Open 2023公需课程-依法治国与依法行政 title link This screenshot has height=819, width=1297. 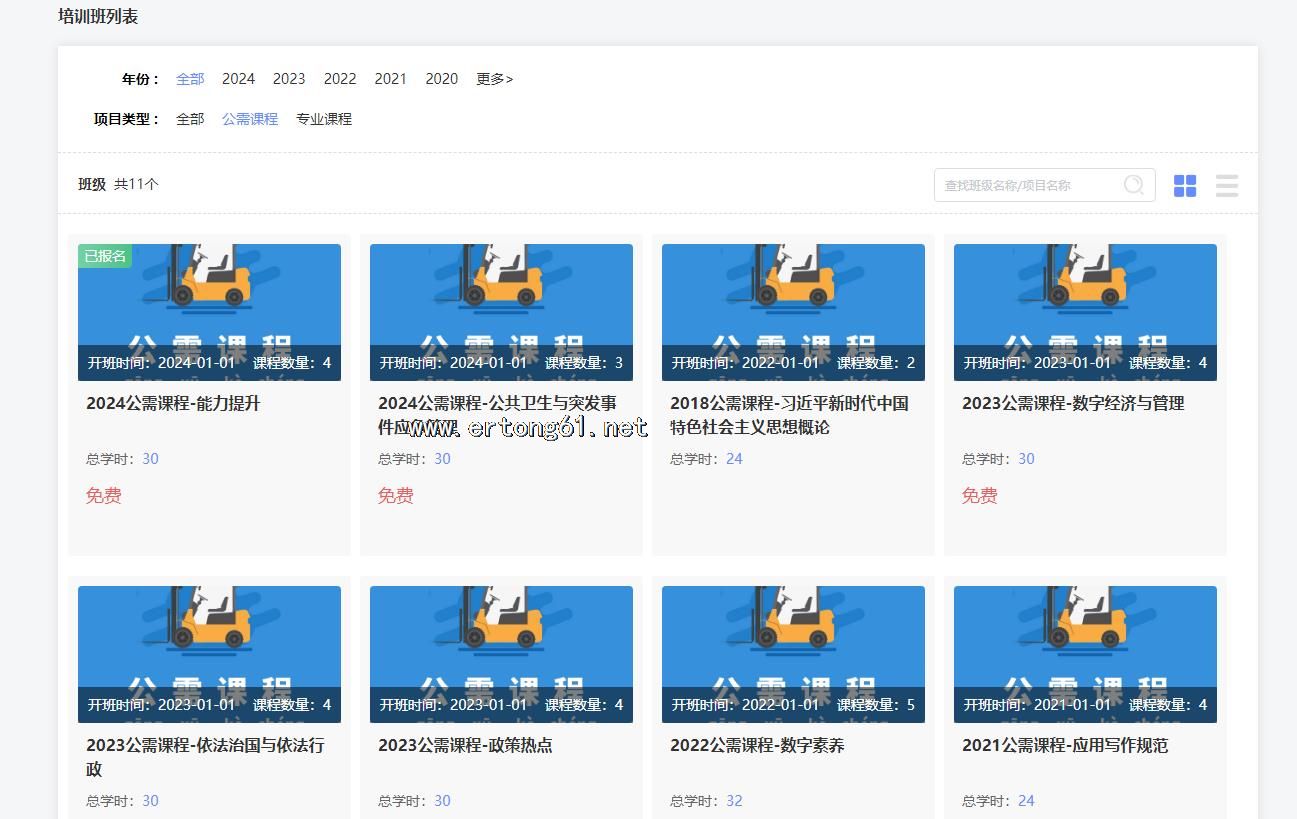(x=205, y=757)
